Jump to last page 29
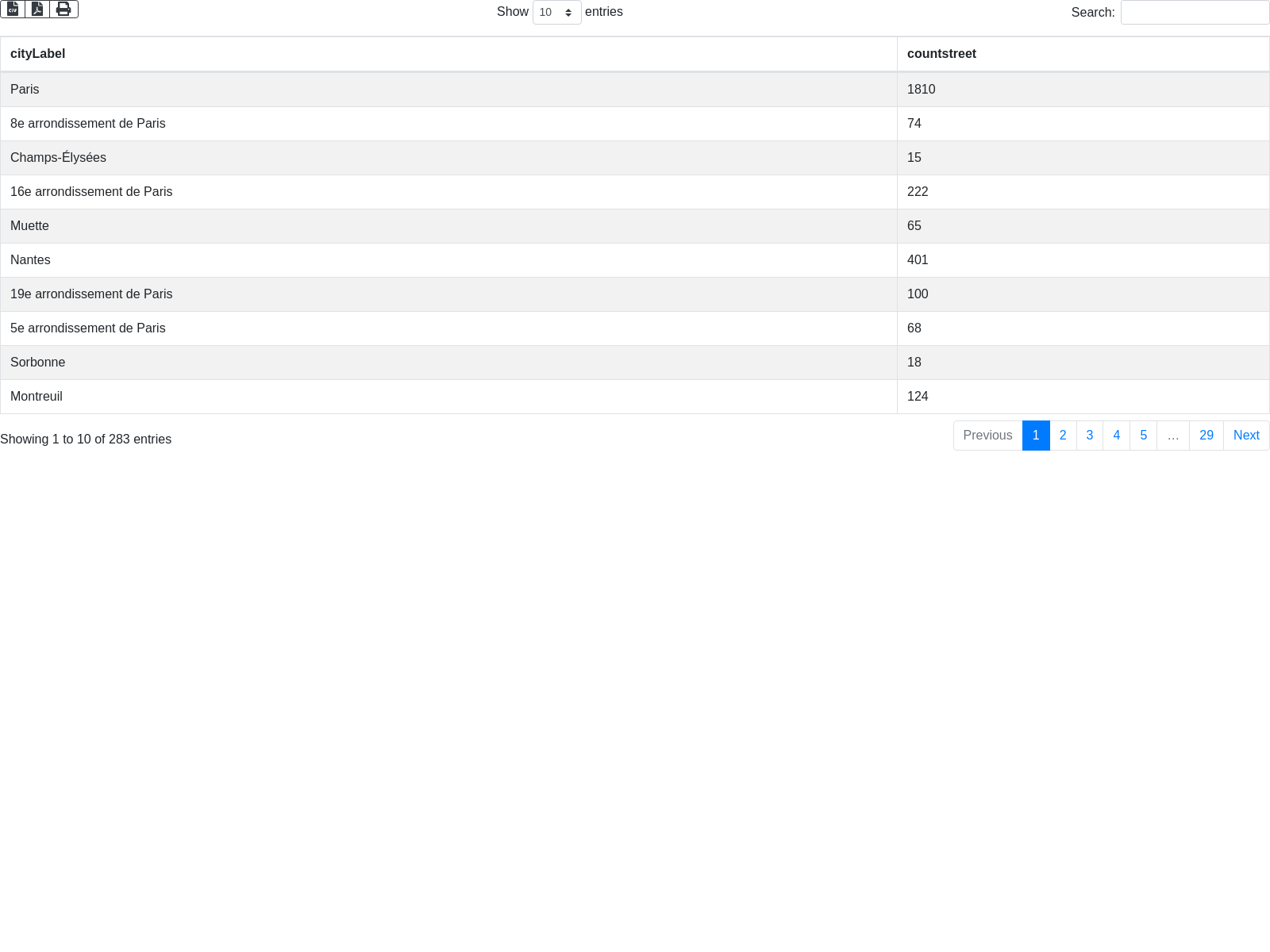This screenshot has height=952, width=1270. pyautogui.click(x=1206, y=436)
